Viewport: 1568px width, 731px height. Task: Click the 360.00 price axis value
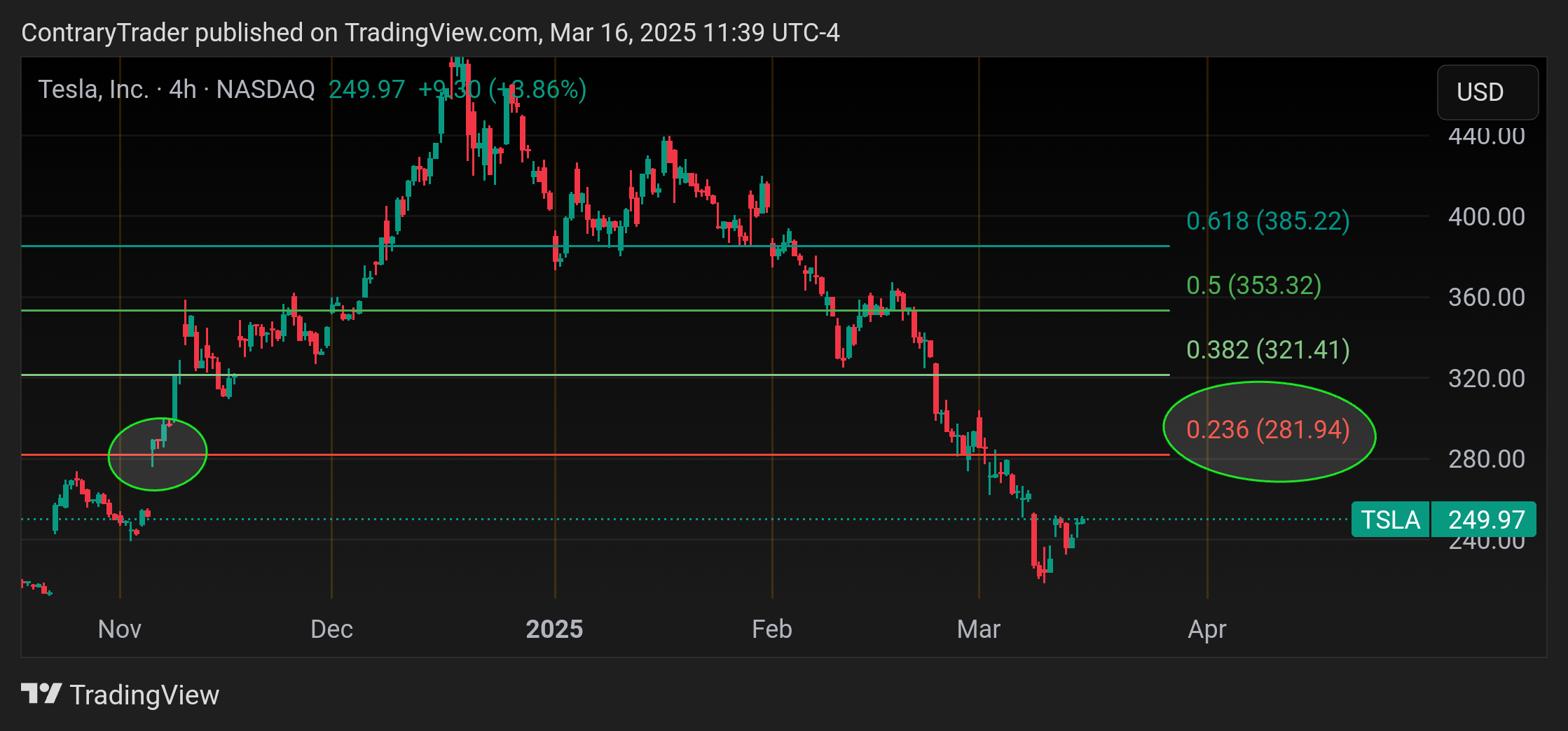pyautogui.click(x=1486, y=297)
